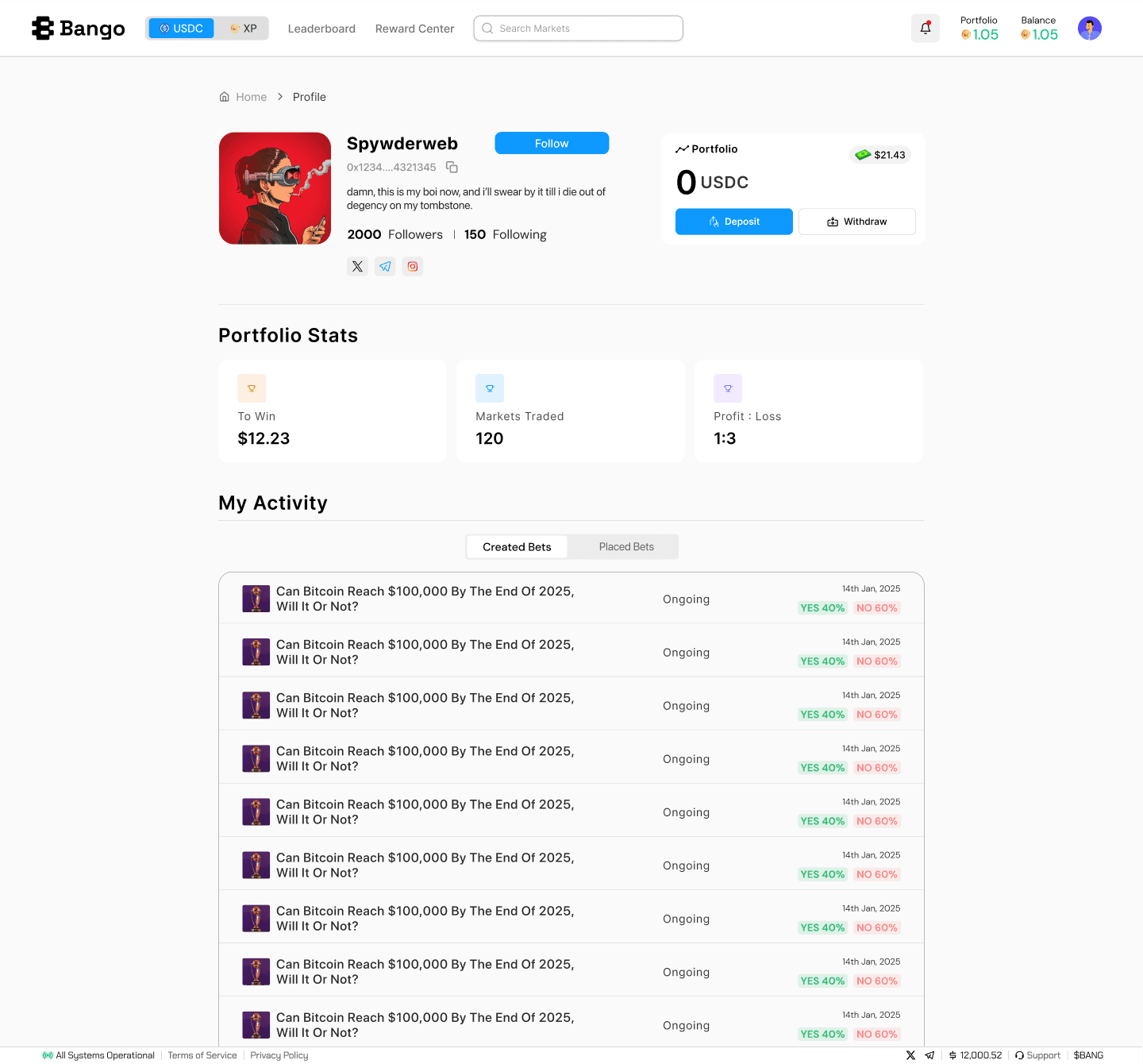This screenshot has height=1064, width=1143.
Task: Click the Bango logo in the header
Action: pos(77,28)
